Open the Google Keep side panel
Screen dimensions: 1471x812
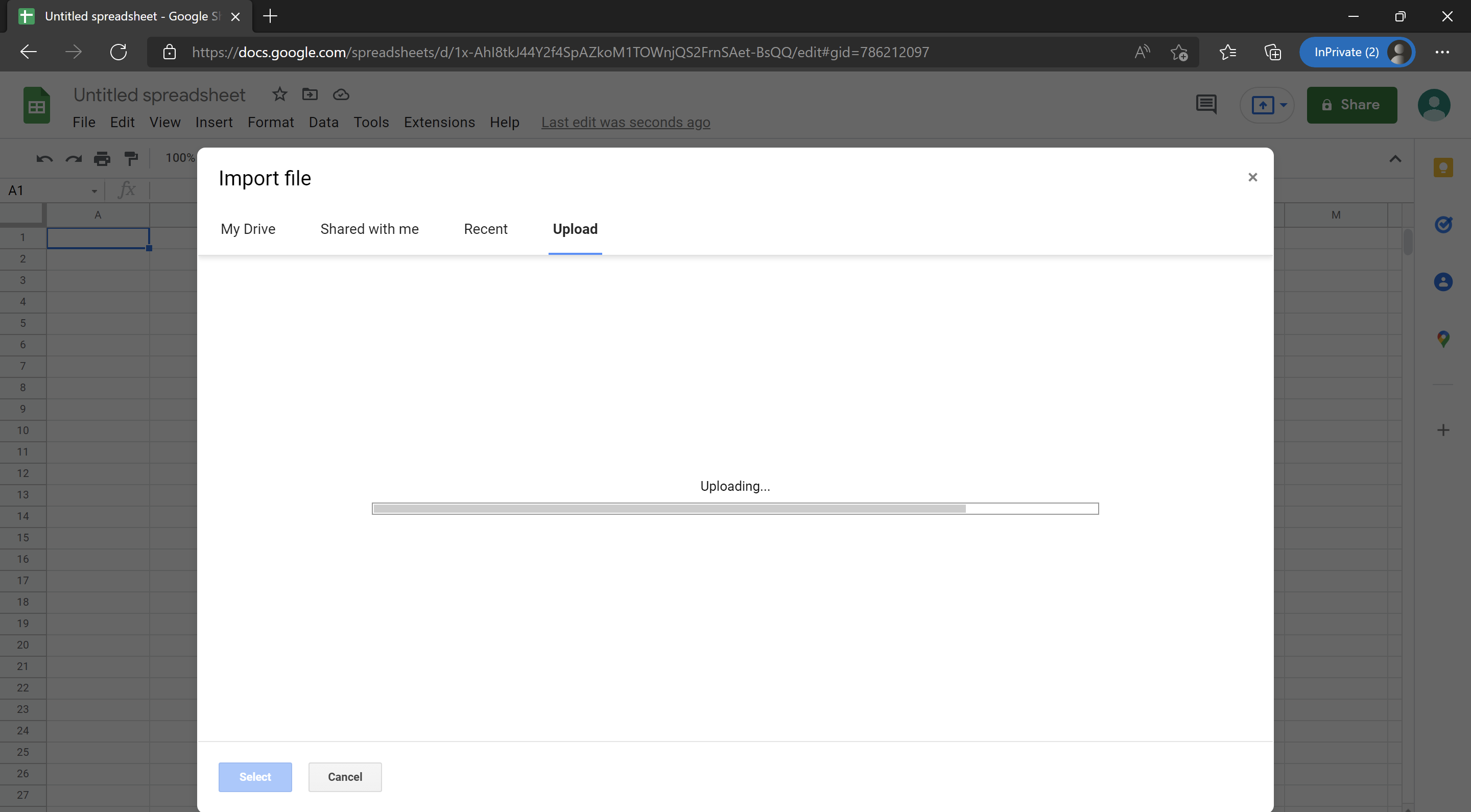[x=1443, y=168]
